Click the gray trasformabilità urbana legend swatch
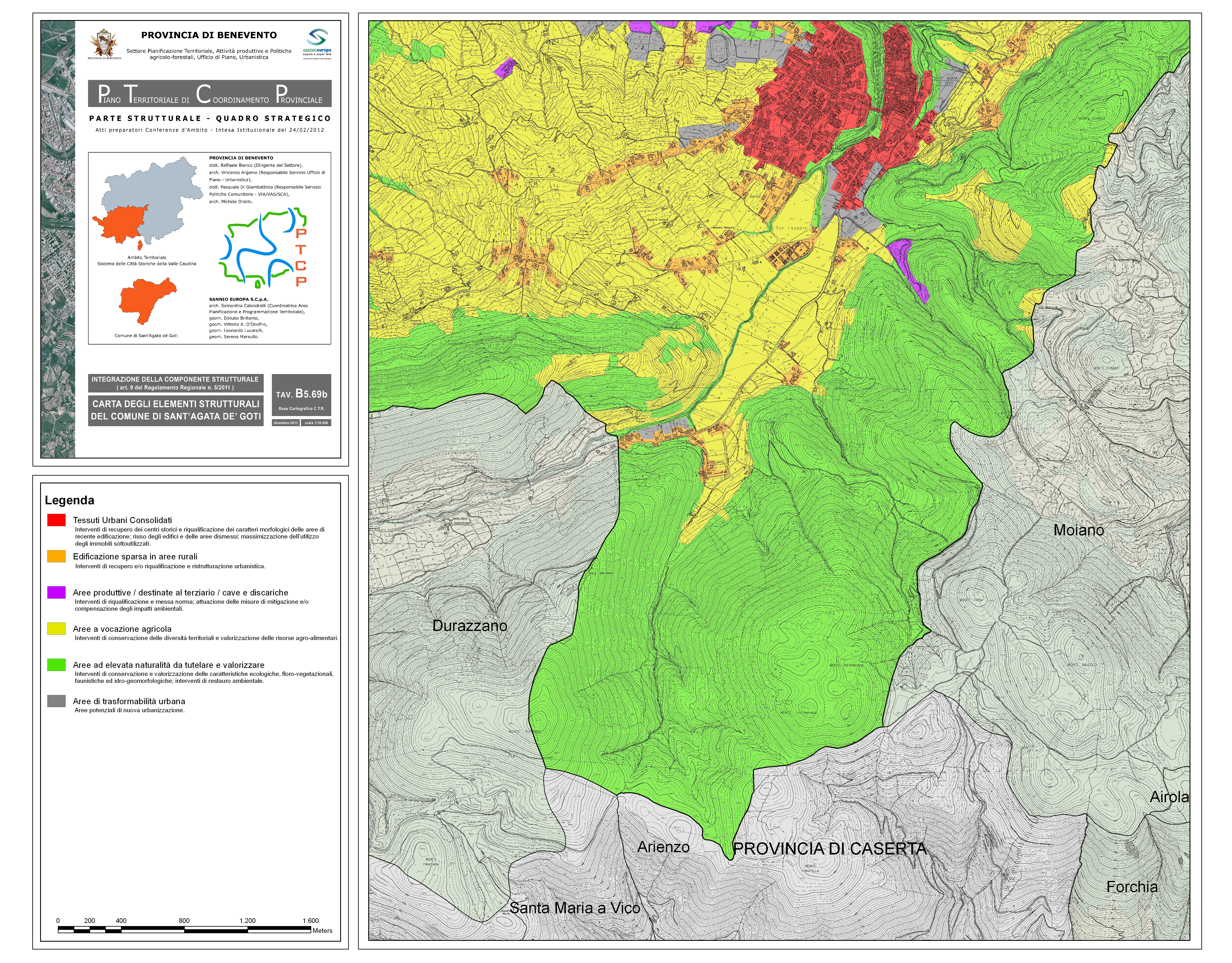1232x963 pixels. (56, 701)
